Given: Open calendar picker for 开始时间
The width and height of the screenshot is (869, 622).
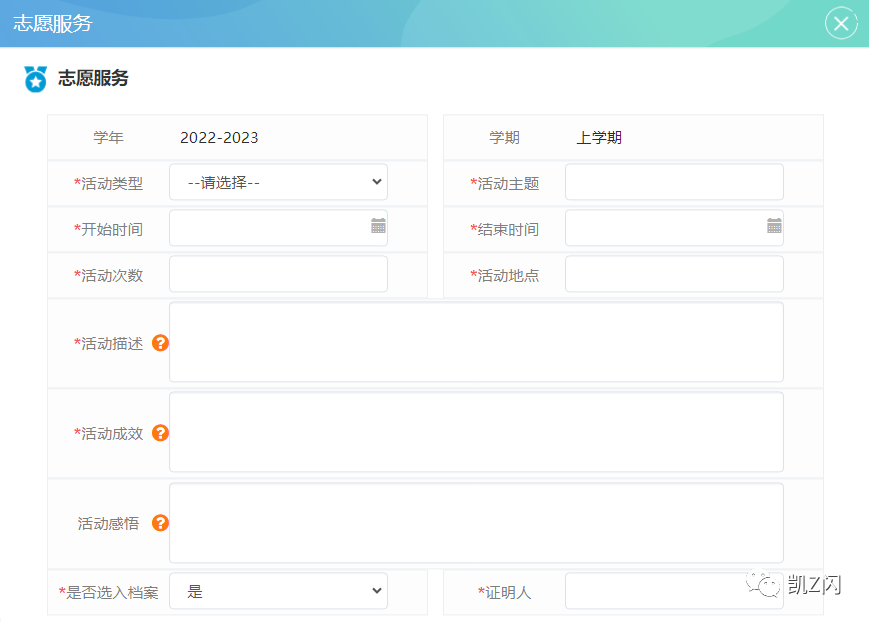Looking at the screenshot, I should click(378, 227).
